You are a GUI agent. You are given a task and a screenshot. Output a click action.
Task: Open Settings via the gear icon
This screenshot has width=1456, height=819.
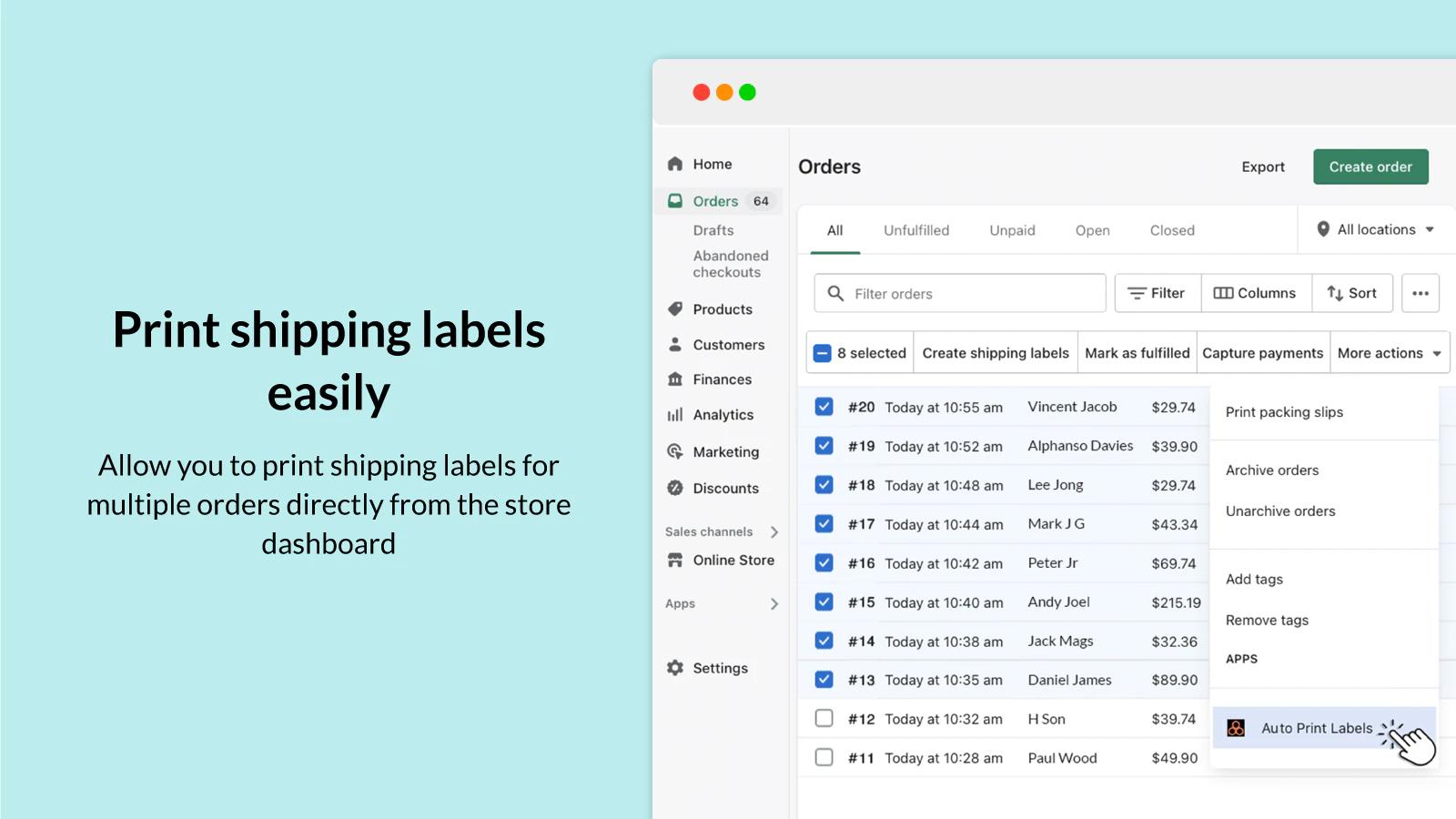click(675, 668)
